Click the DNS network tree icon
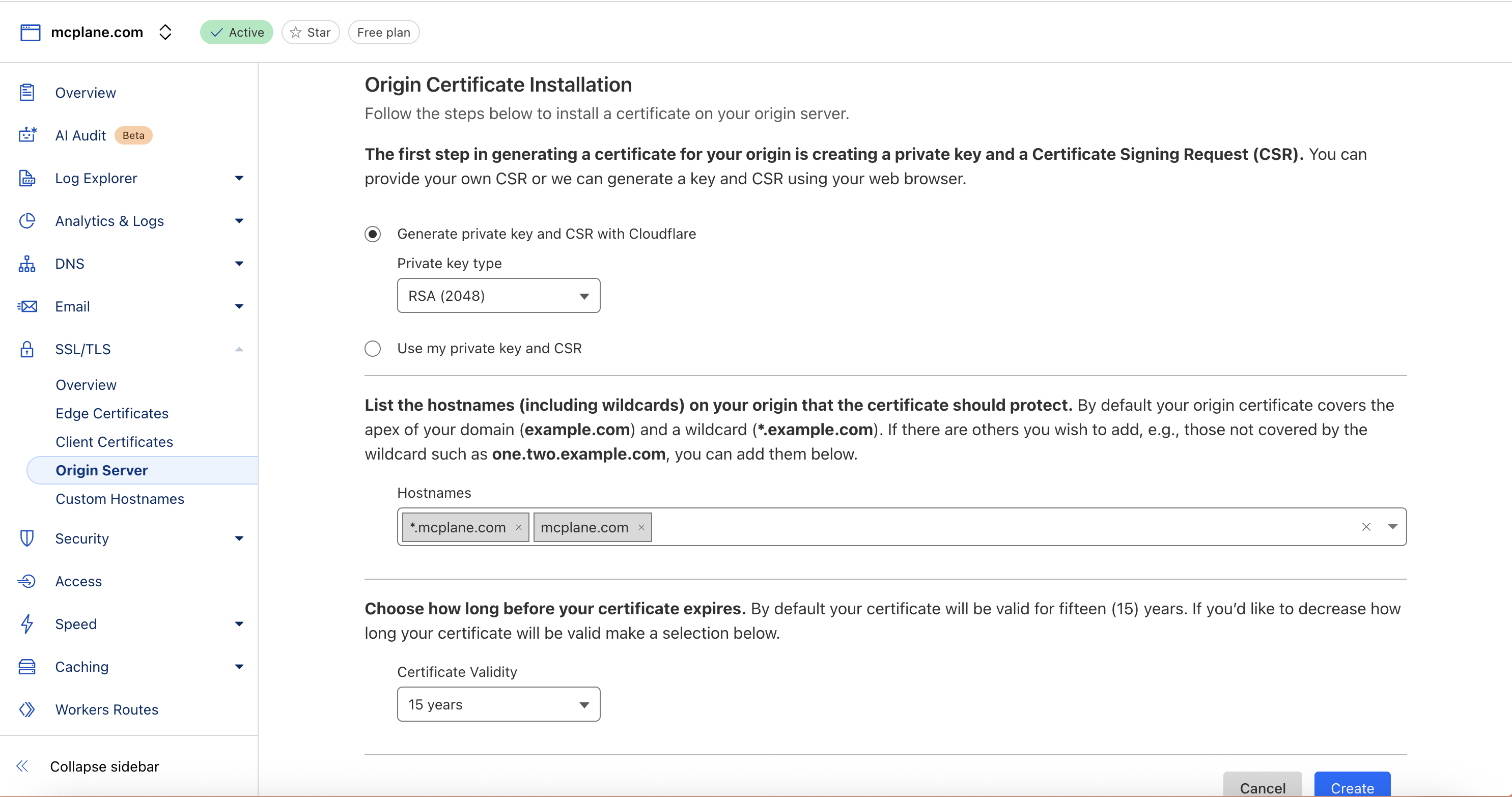 click(27, 264)
